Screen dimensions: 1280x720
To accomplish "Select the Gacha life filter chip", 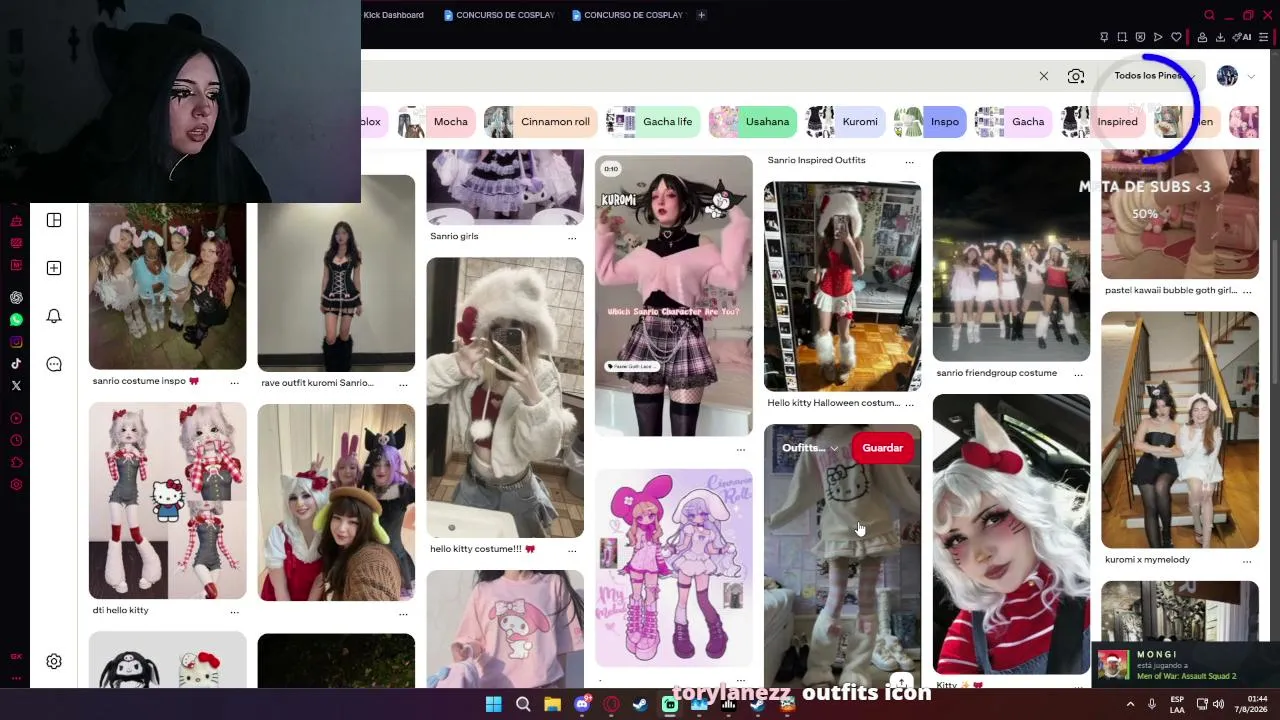I will 653,122.
